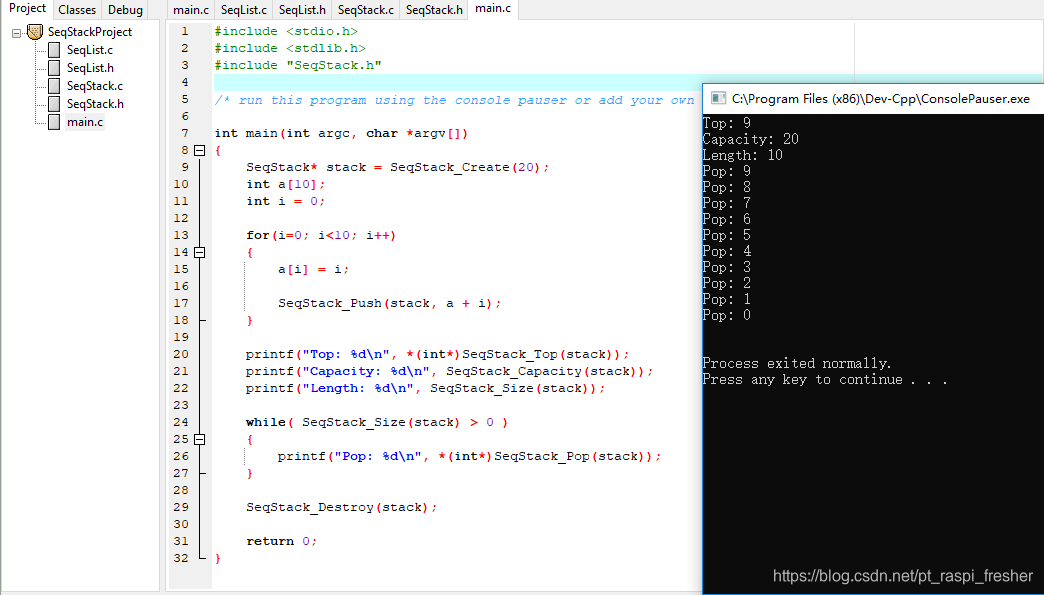This screenshot has height=595, width=1044.
Task: Open the SeqList.h editor tab
Action: click(302, 10)
